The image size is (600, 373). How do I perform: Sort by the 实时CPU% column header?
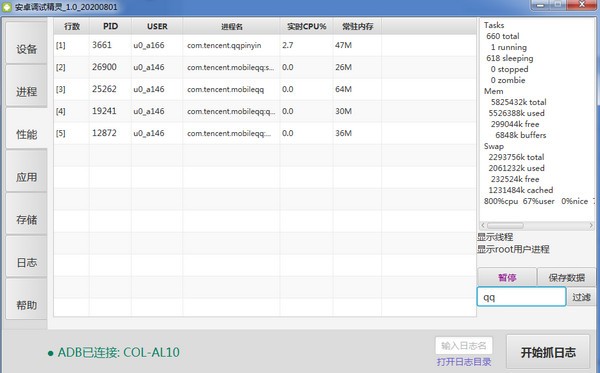point(307,26)
